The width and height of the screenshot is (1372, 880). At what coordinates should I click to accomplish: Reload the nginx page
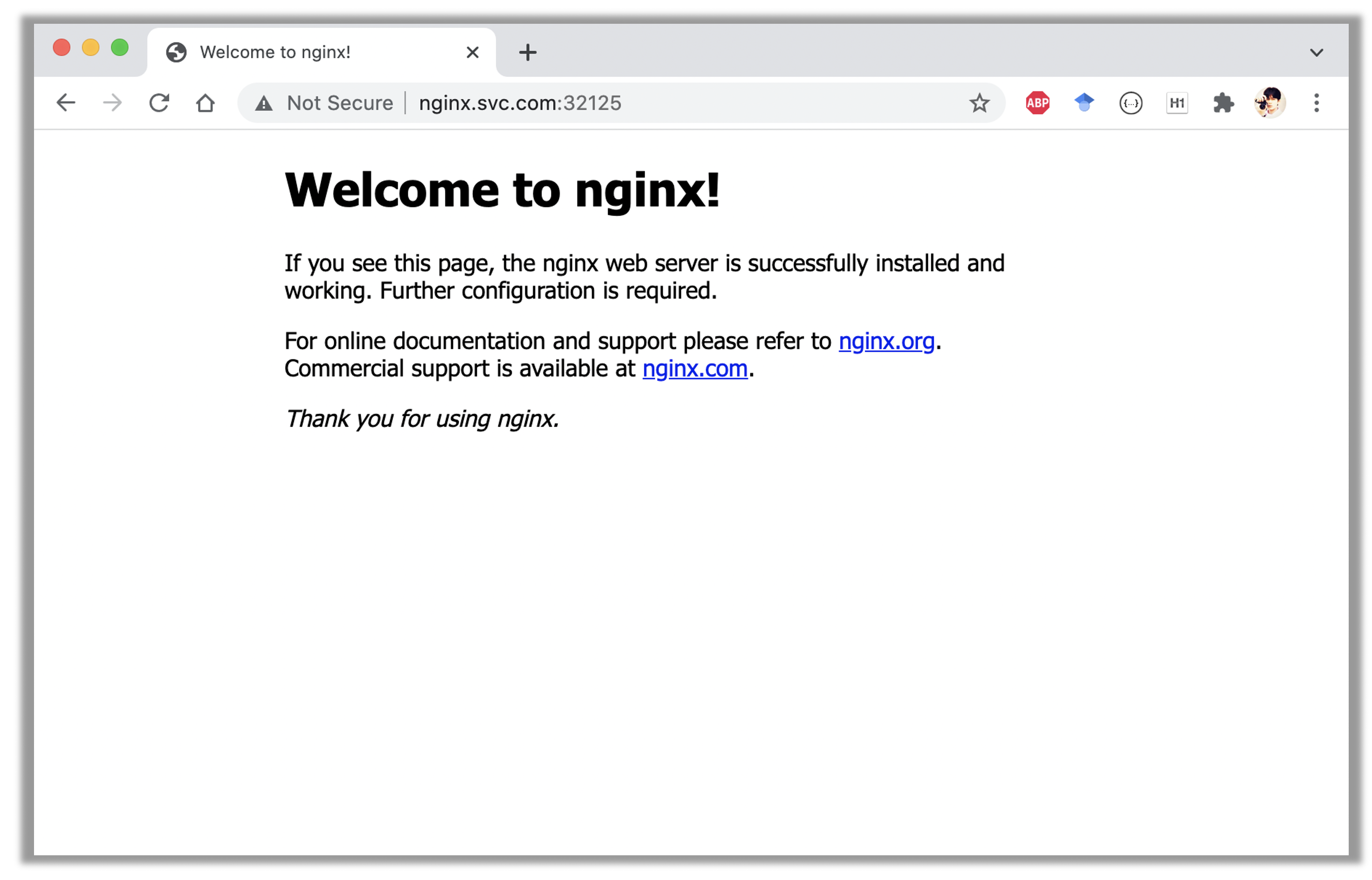point(159,103)
